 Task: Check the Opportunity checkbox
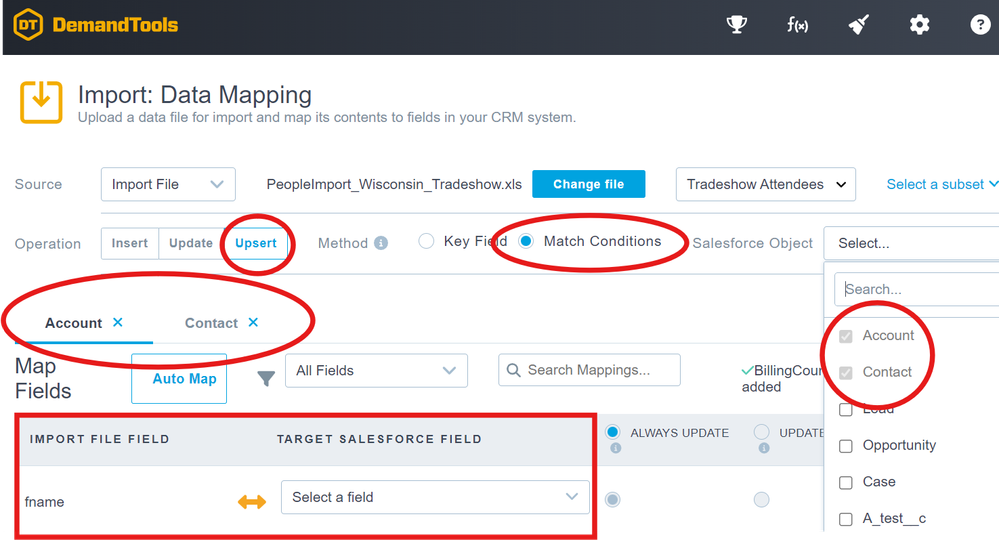point(846,445)
